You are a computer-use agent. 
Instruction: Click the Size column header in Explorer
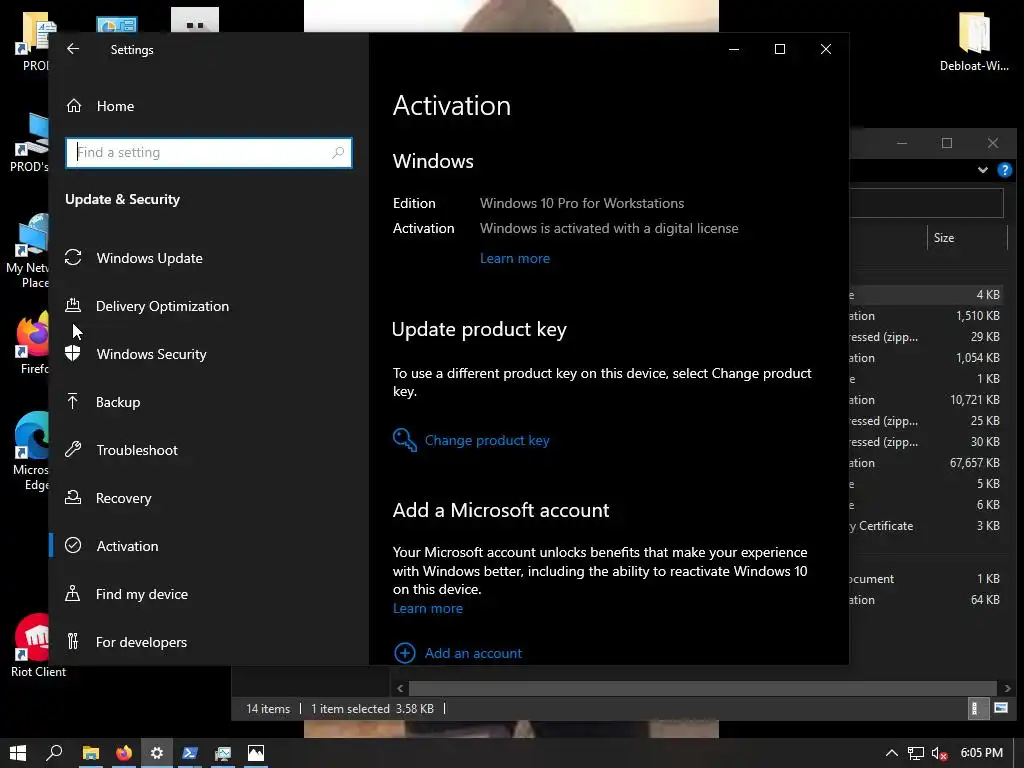click(944, 238)
